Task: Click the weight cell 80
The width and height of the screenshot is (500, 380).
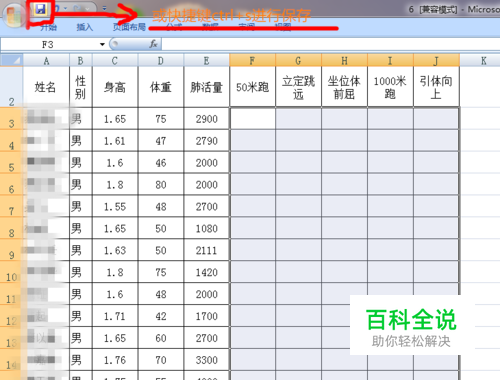Action: [x=161, y=184]
